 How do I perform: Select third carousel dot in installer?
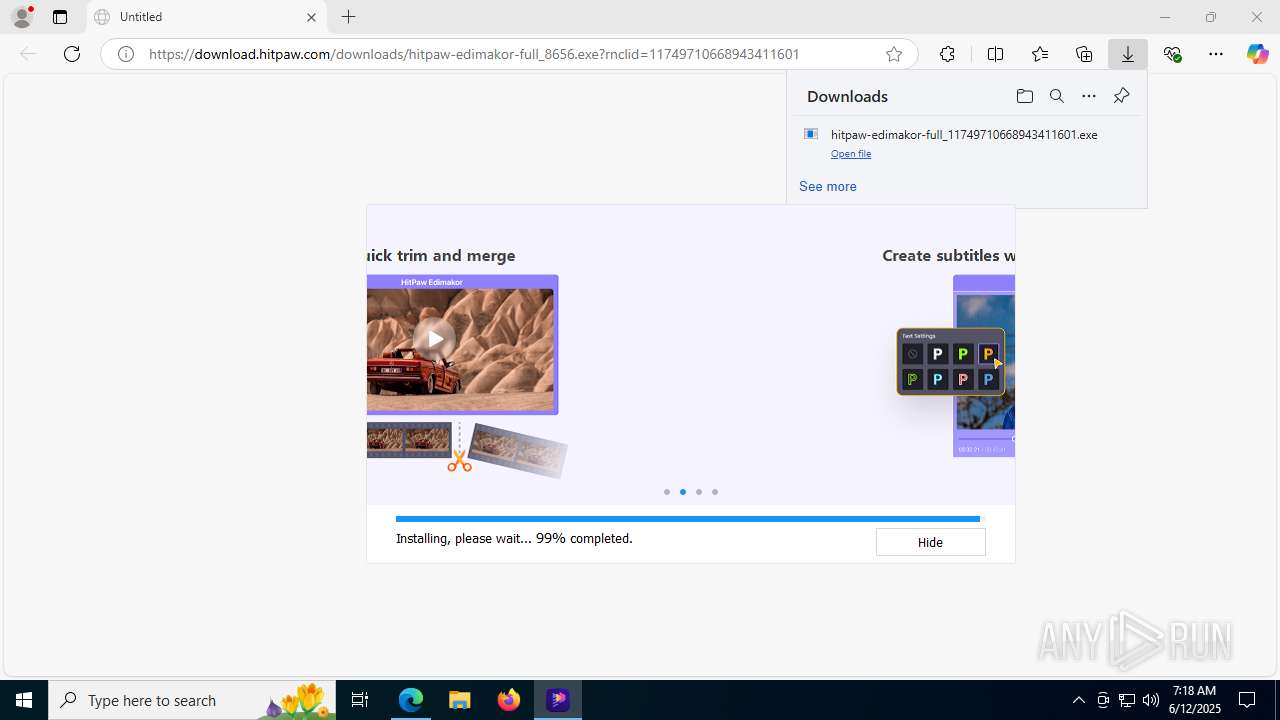pos(699,492)
